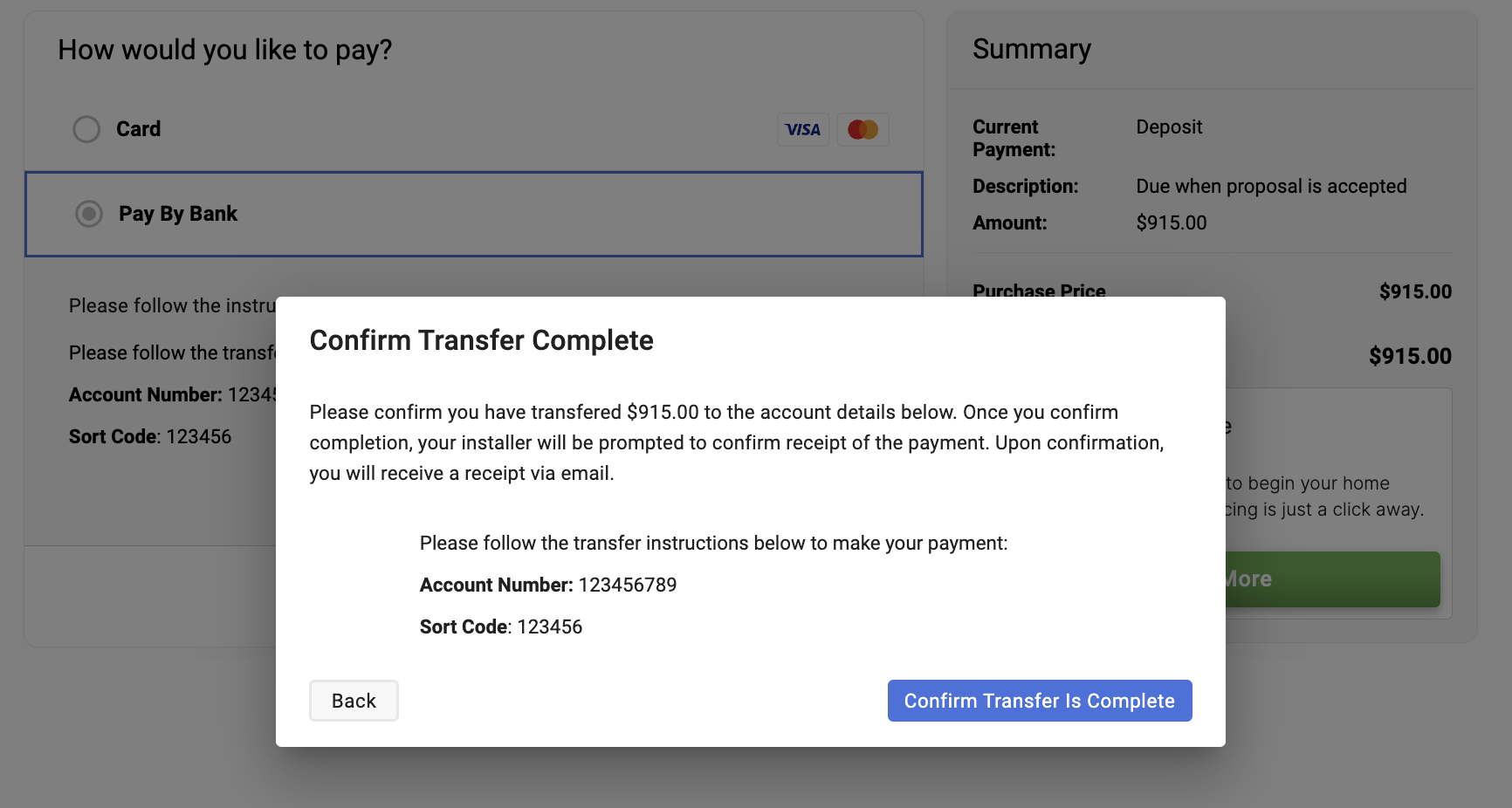Viewport: 1512px width, 808px height.
Task: Click the dialog Sort Code 123456 text
Action: [501, 627]
